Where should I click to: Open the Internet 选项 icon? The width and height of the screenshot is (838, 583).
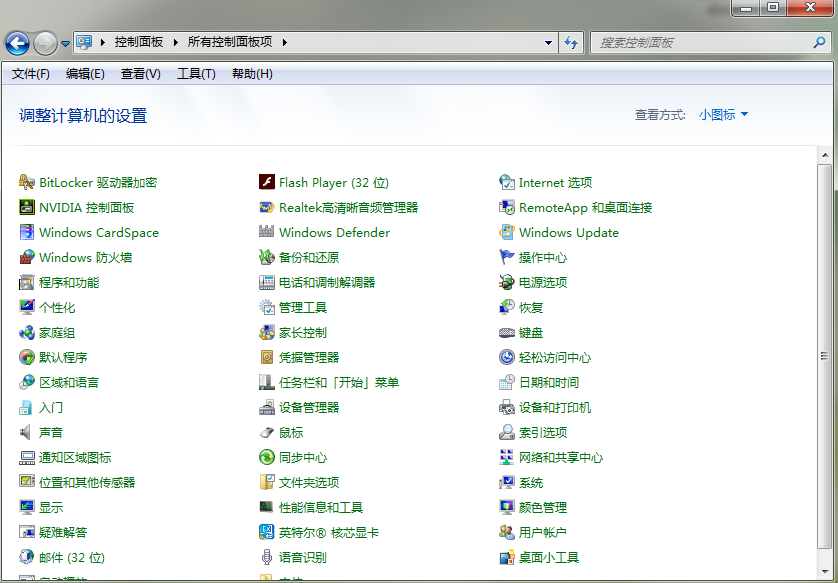coord(507,182)
